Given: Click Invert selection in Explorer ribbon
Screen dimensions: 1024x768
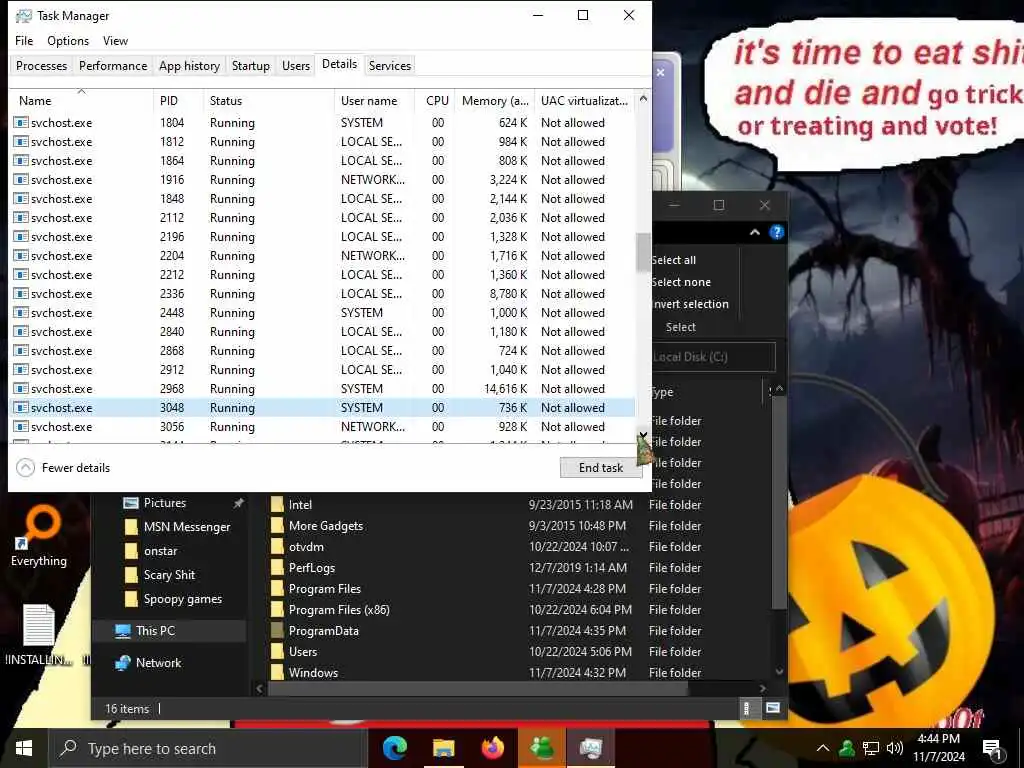Looking at the screenshot, I should [690, 304].
